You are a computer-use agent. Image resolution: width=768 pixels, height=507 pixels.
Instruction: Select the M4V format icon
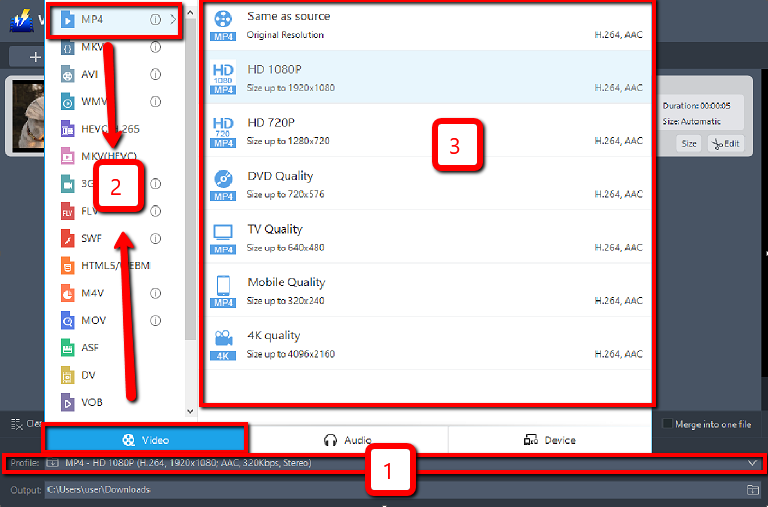coord(67,294)
